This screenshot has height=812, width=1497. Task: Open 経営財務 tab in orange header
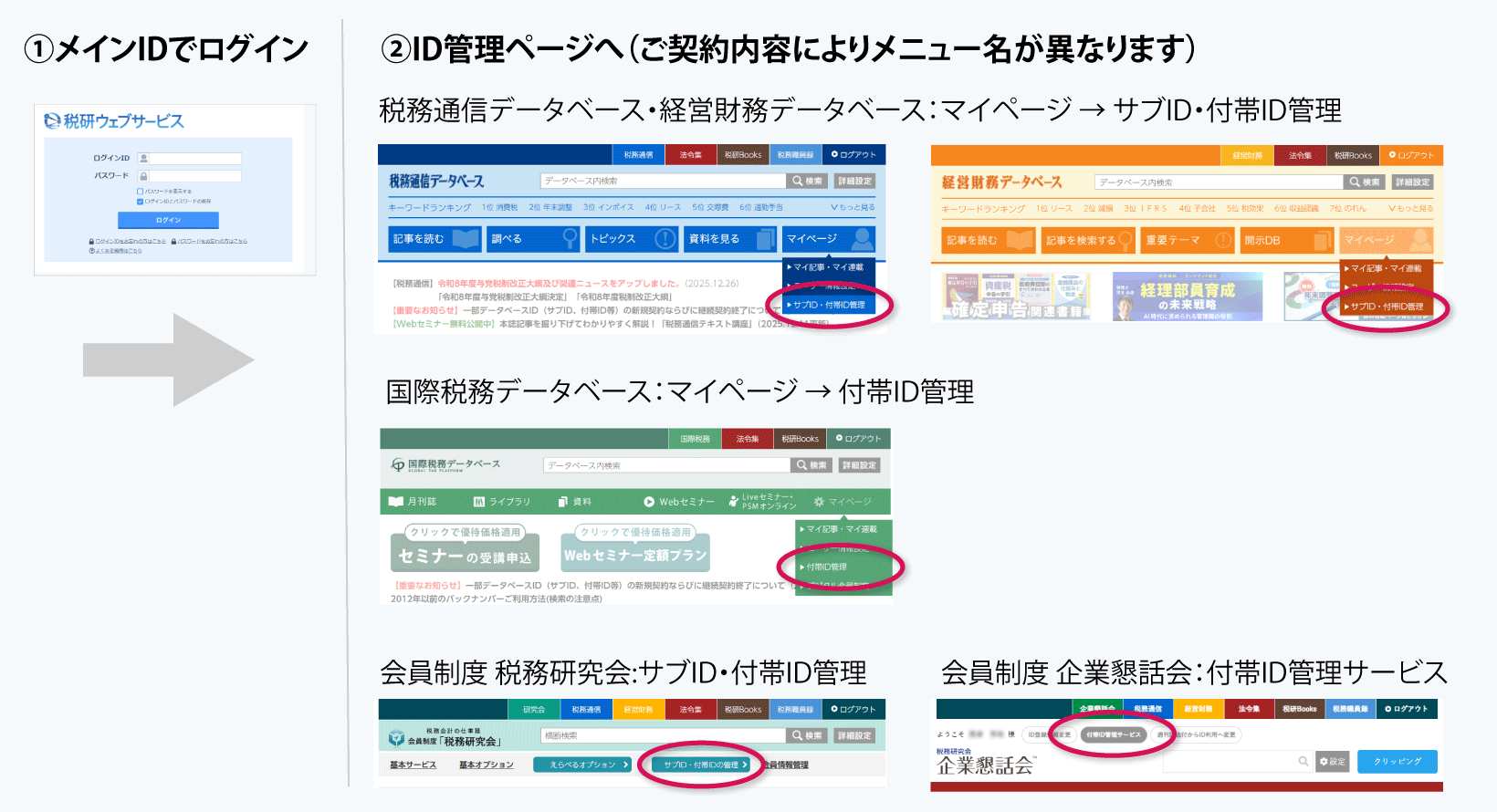(1247, 155)
